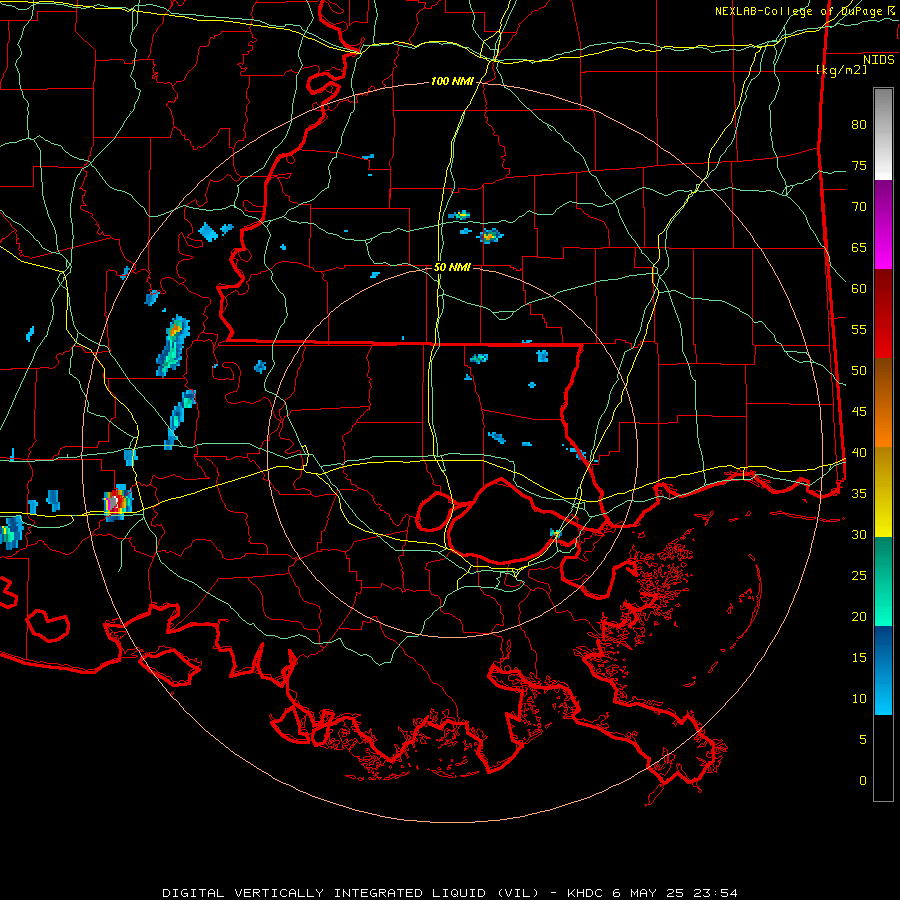Click the scale value 40
Image resolution: width=900 pixels, height=900 pixels.
(859, 452)
